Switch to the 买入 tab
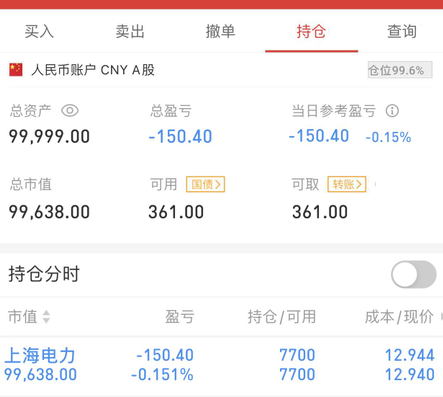The height and width of the screenshot is (397, 443). (x=39, y=31)
